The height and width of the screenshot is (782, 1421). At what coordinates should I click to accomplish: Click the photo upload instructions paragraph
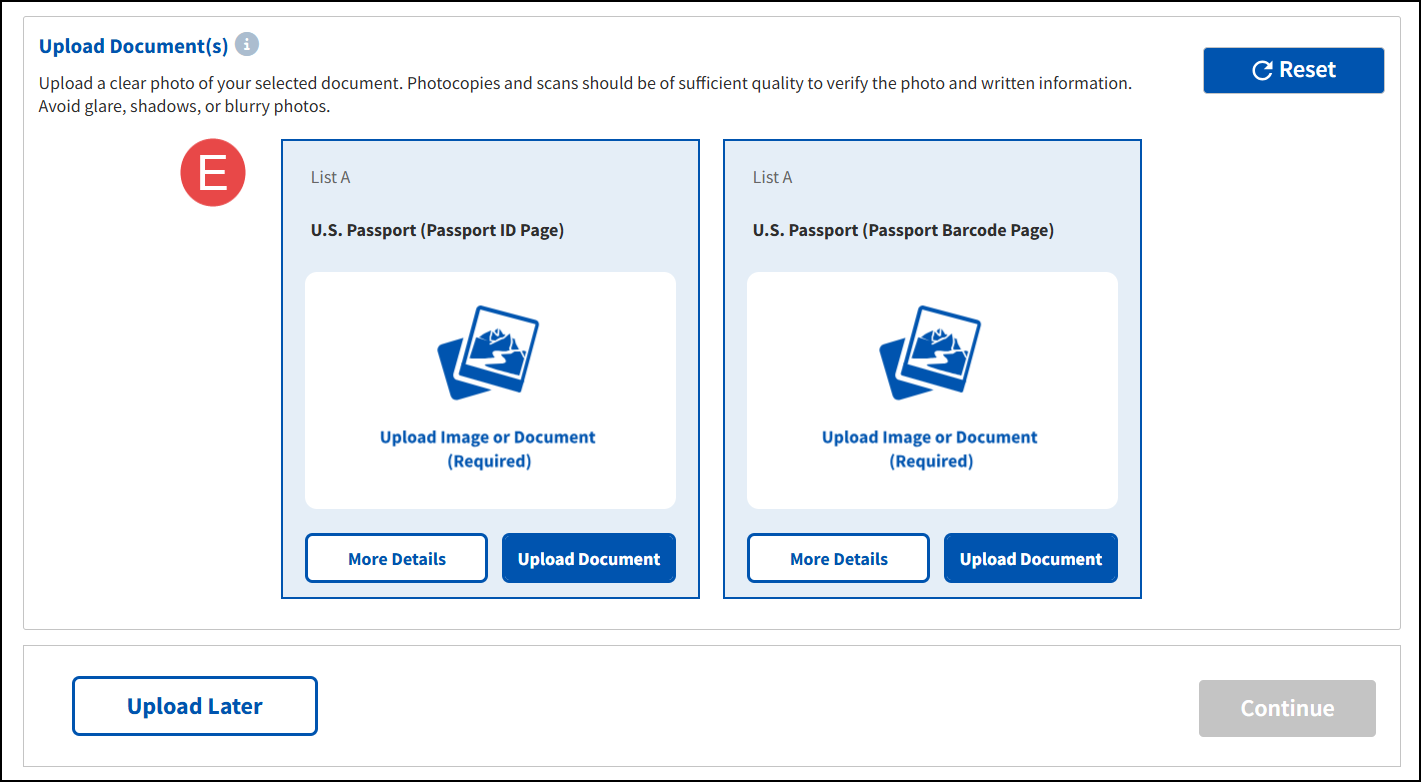585,94
